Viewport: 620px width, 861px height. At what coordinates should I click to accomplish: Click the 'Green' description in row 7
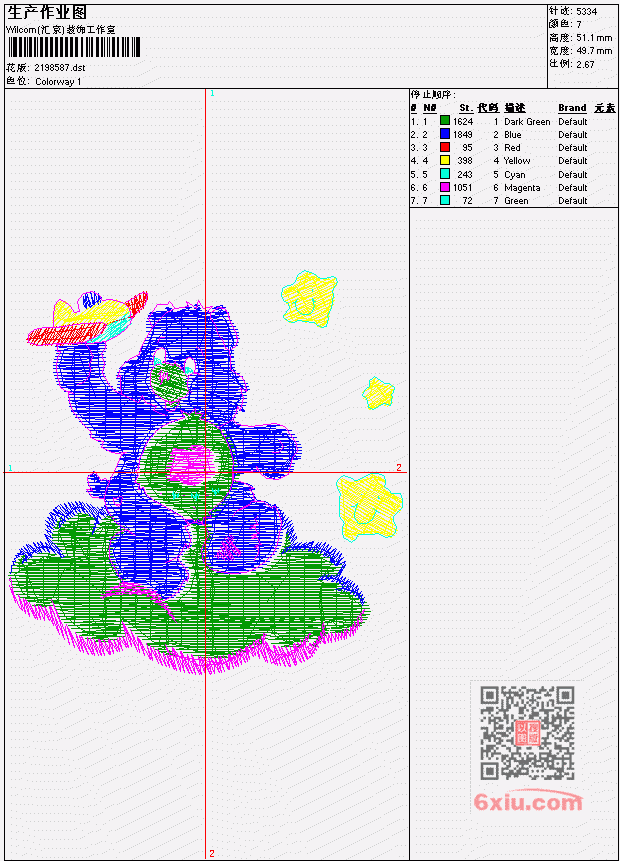coord(516,201)
